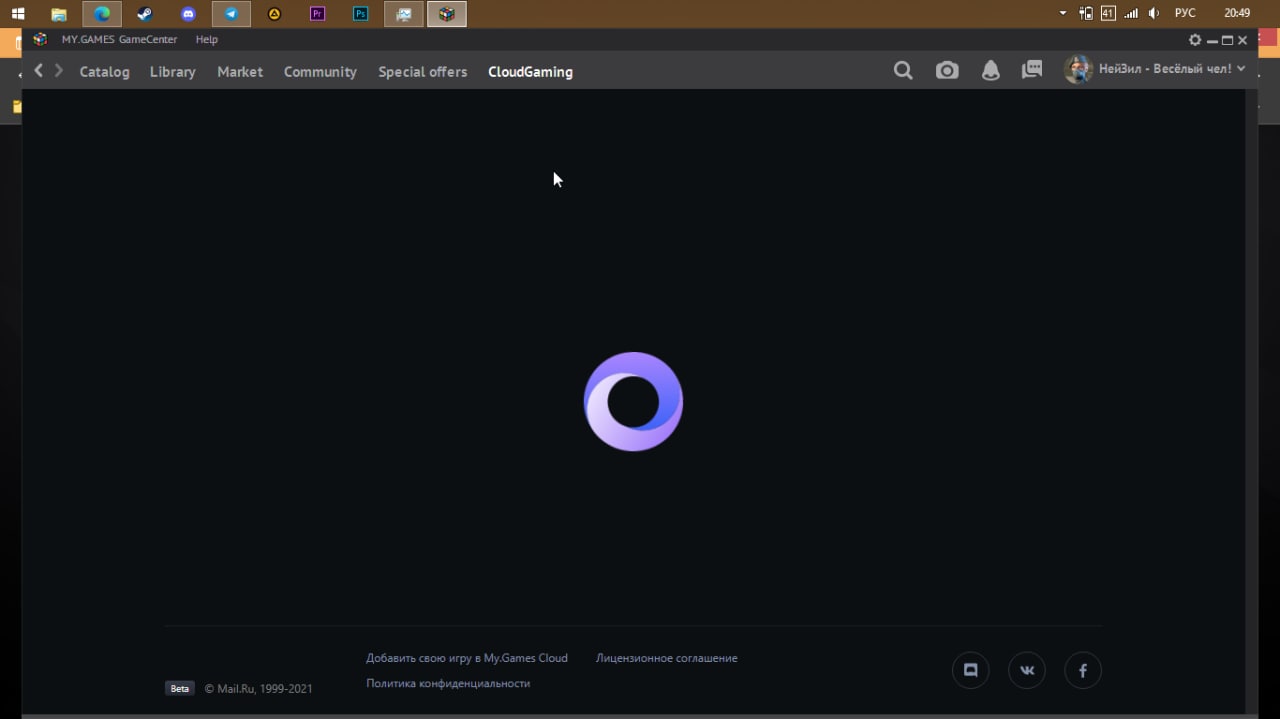Image resolution: width=1280 pixels, height=719 pixels.
Task: Click the tray icon showing 41
Action: tap(1108, 13)
